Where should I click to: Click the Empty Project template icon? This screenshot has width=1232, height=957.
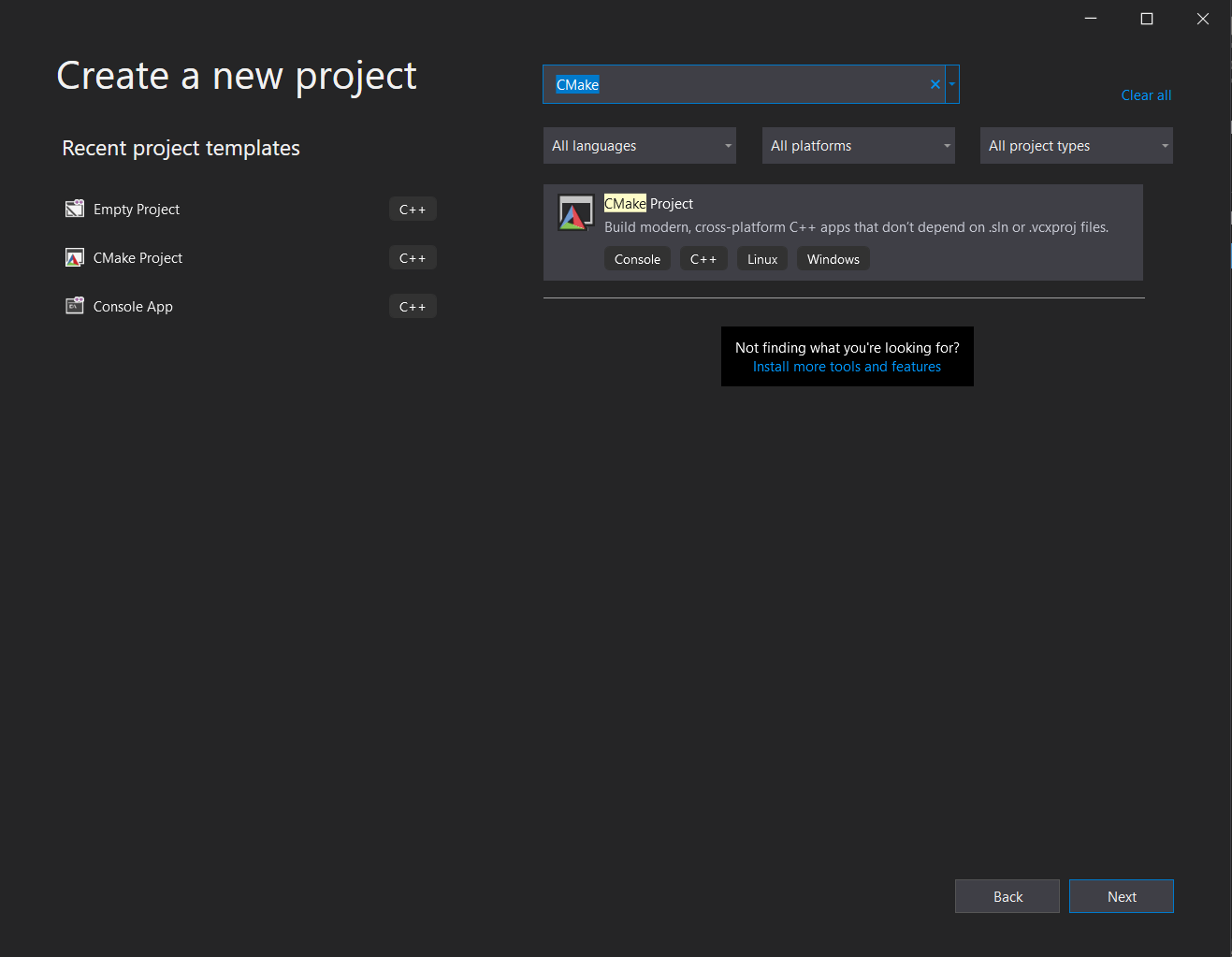[x=75, y=209]
